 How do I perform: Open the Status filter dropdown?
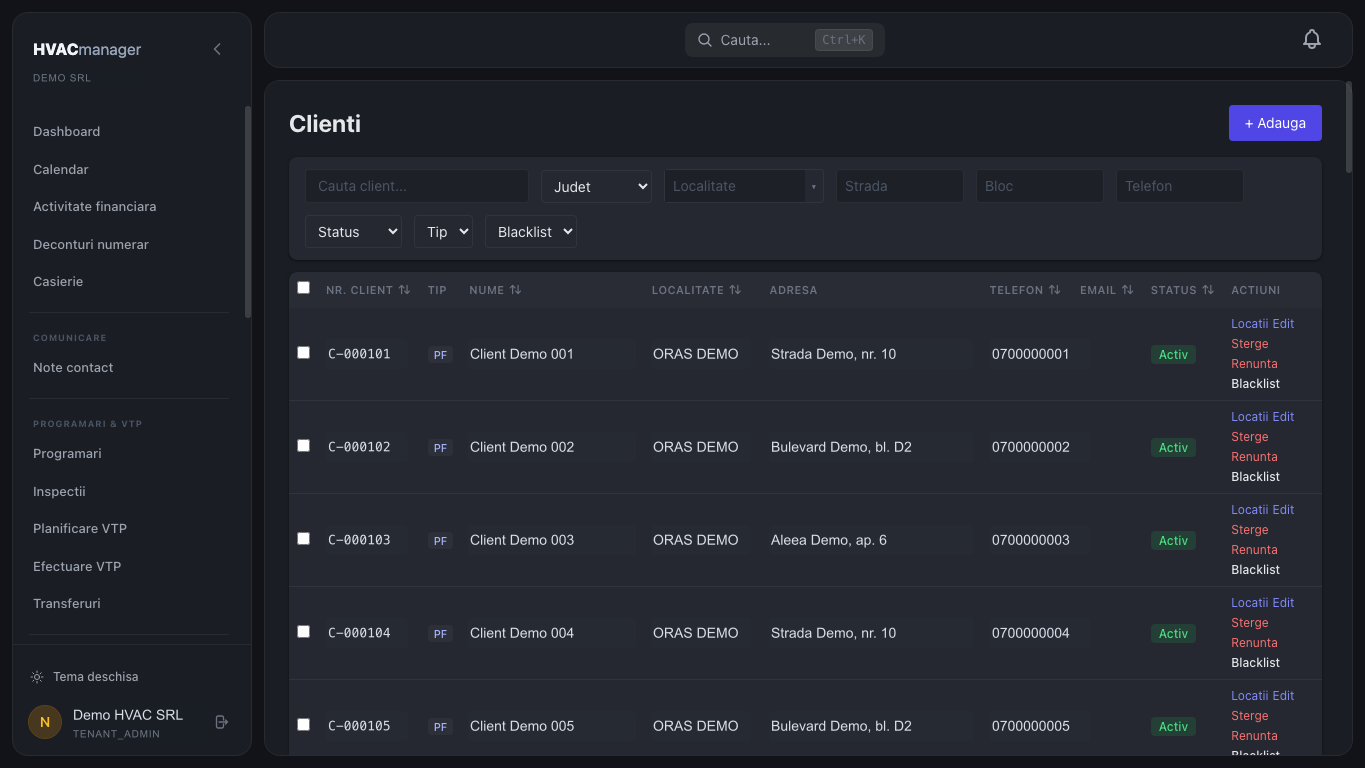[x=353, y=231]
